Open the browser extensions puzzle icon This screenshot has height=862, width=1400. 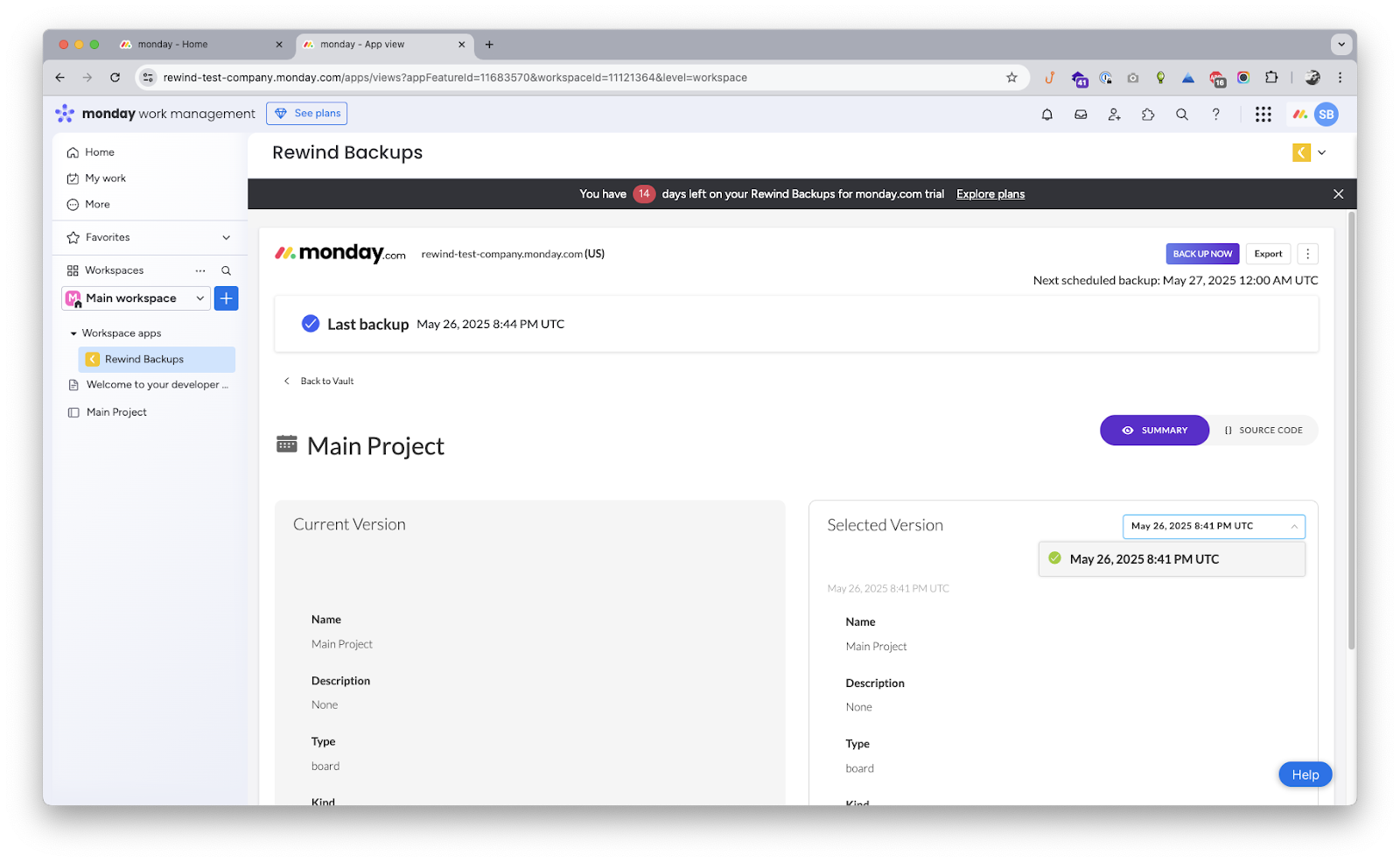(x=1271, y=78)
